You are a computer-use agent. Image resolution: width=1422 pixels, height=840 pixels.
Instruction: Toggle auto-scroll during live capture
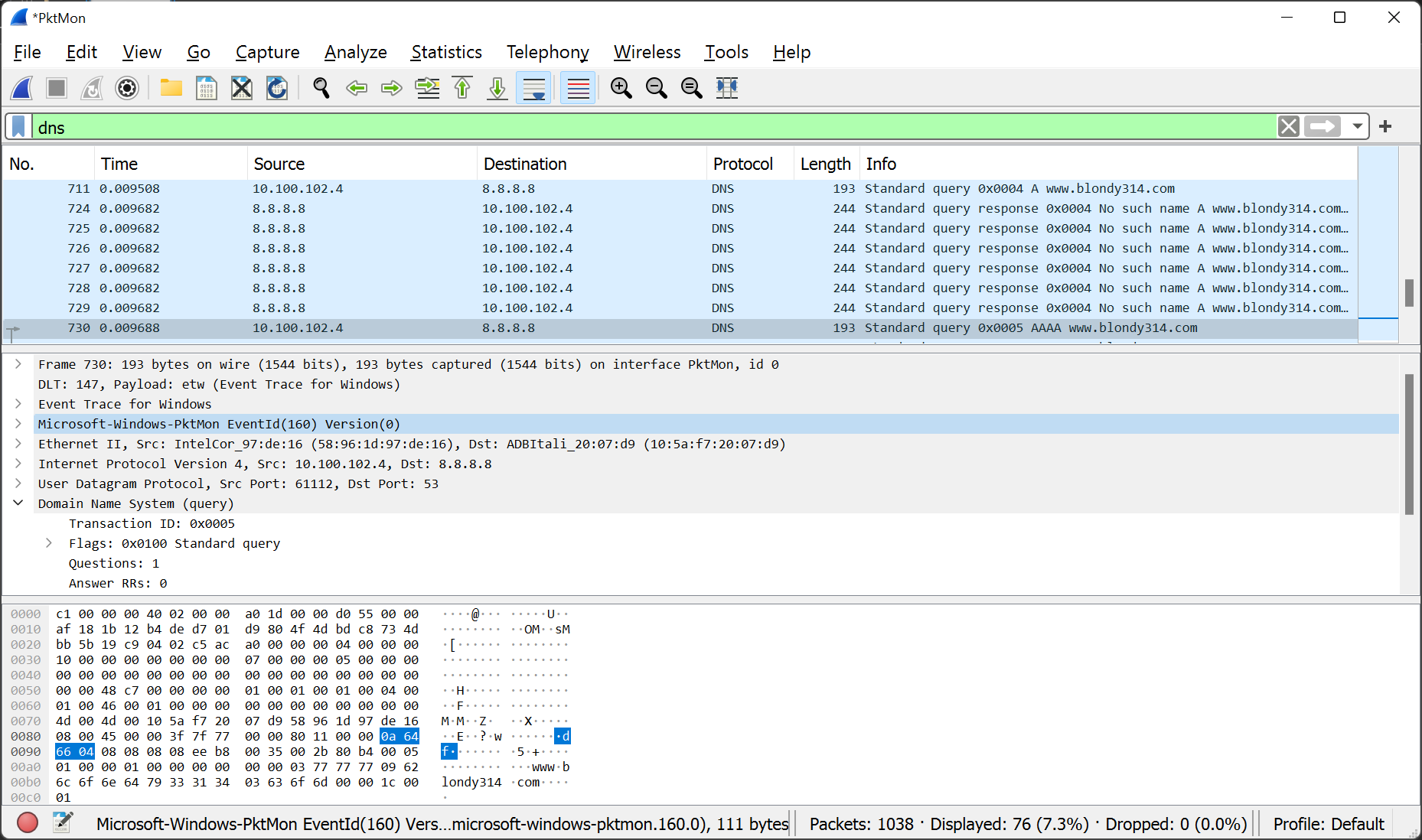tap(533, 88)
